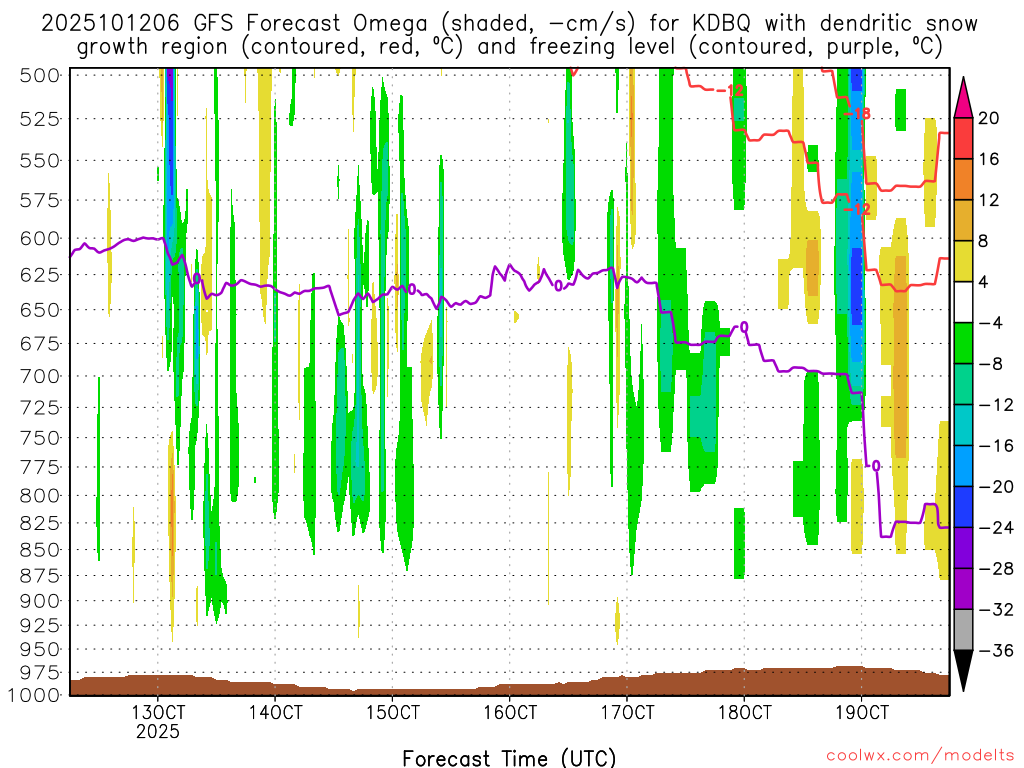The height and width of the screenshot is (768, 1024).
Task: Click the 550 pressure level label
Action: 40,161
